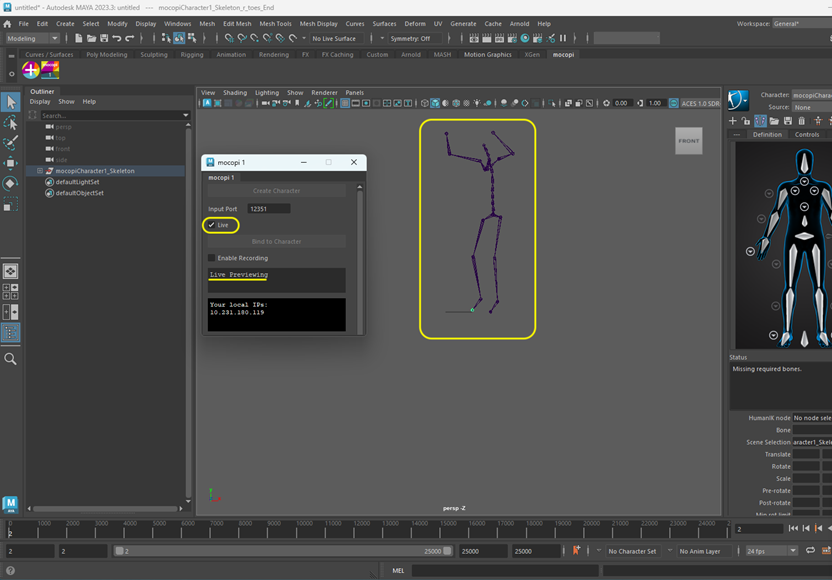Select the arrow Select tool in toolbox
Viewport: 832px width, 580px height.
click(x=11, y=102)
